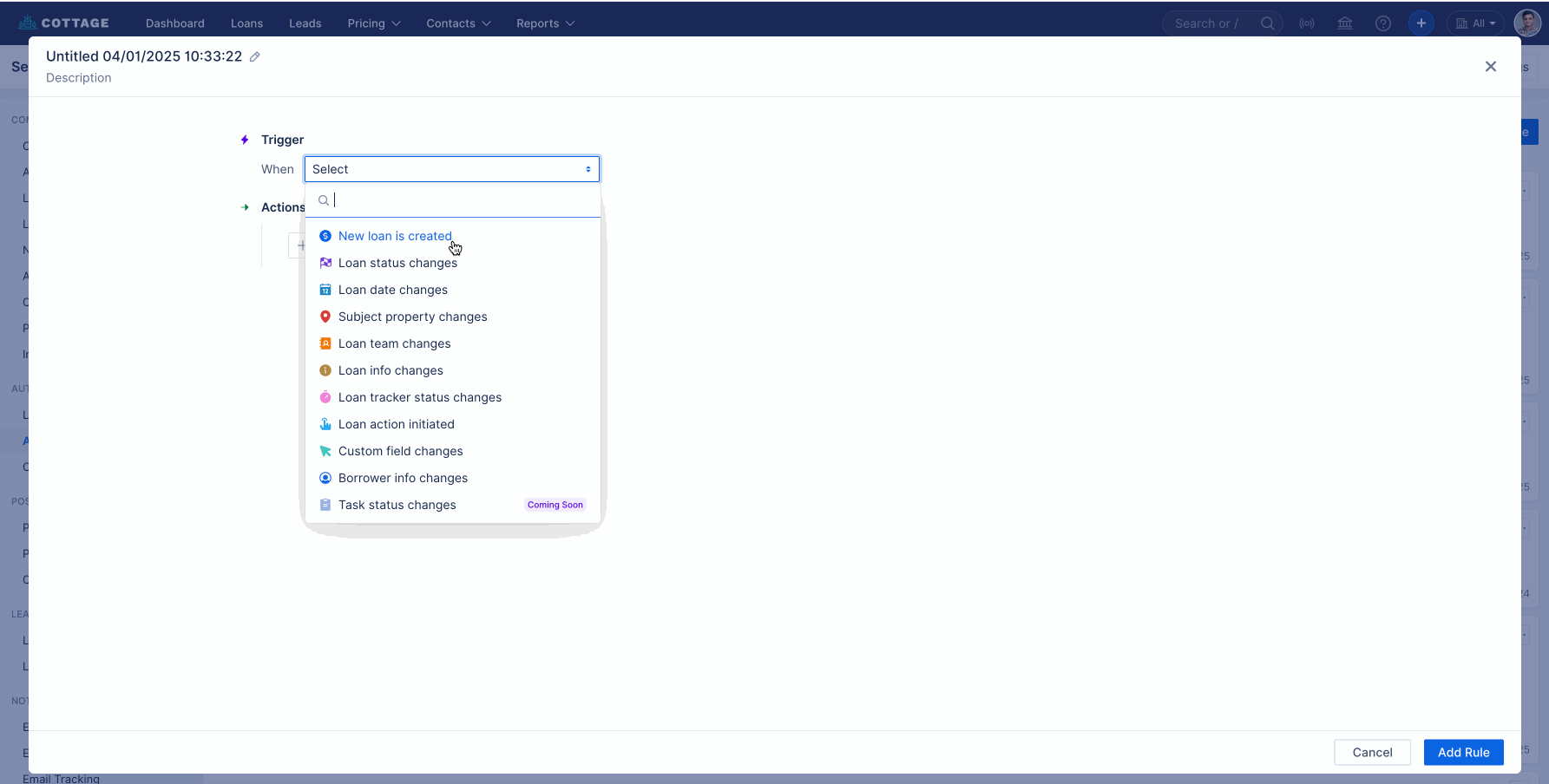This screenshot has width=1549, height=784.
Task: Choose Custom field changes option
Action: click(453, 451)
